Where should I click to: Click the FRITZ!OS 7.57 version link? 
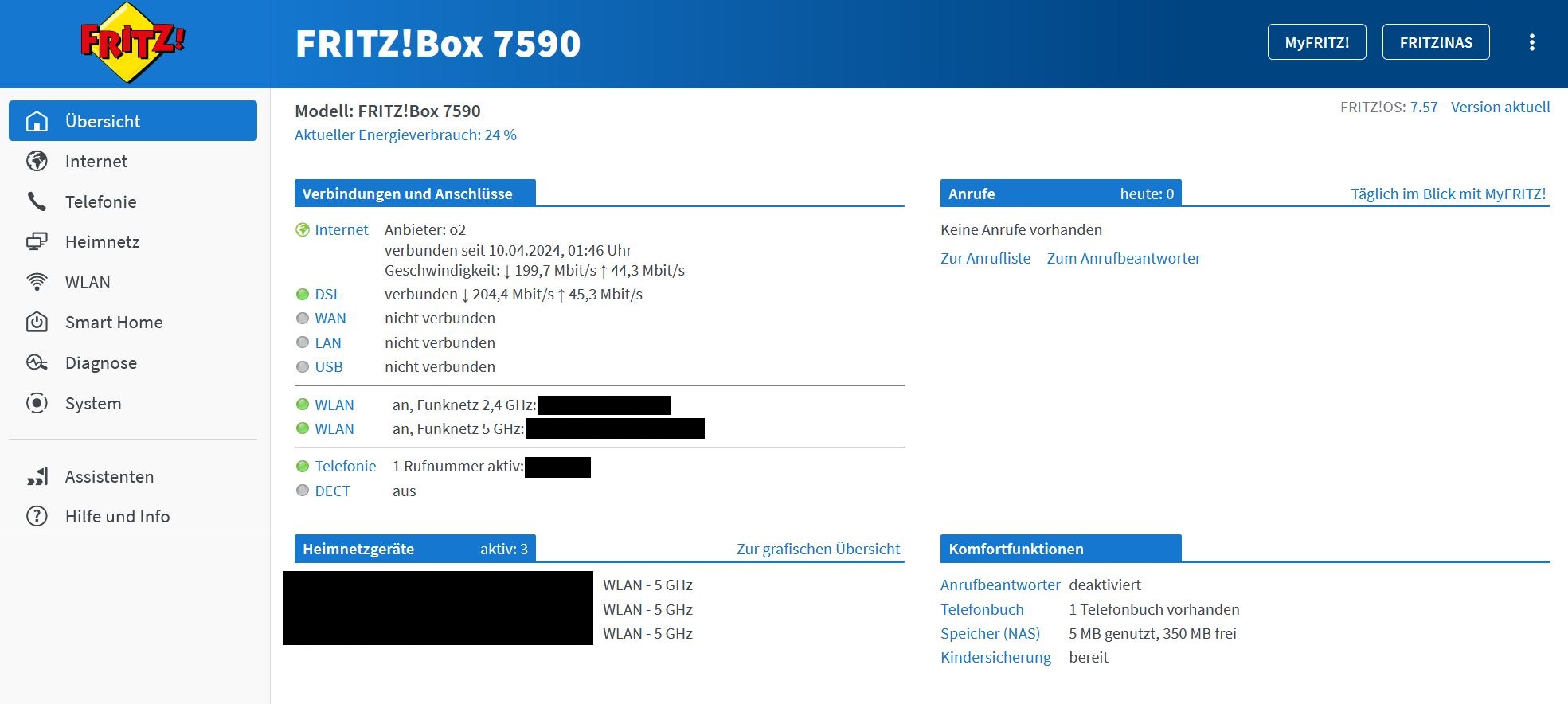coord(1424,108)
